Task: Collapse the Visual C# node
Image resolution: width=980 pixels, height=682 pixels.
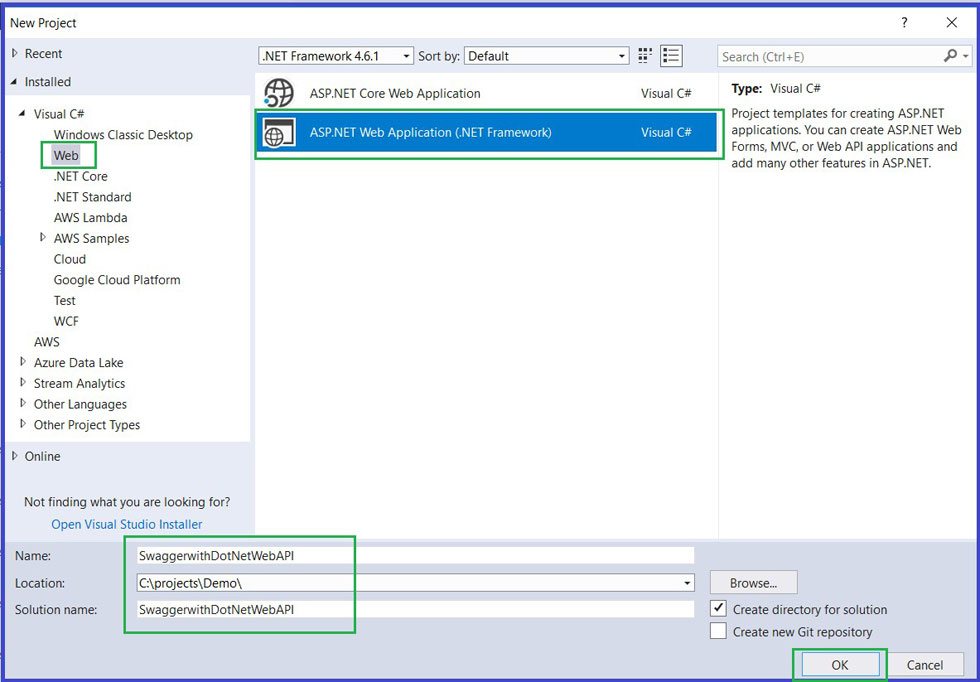Action: point(20,113)
